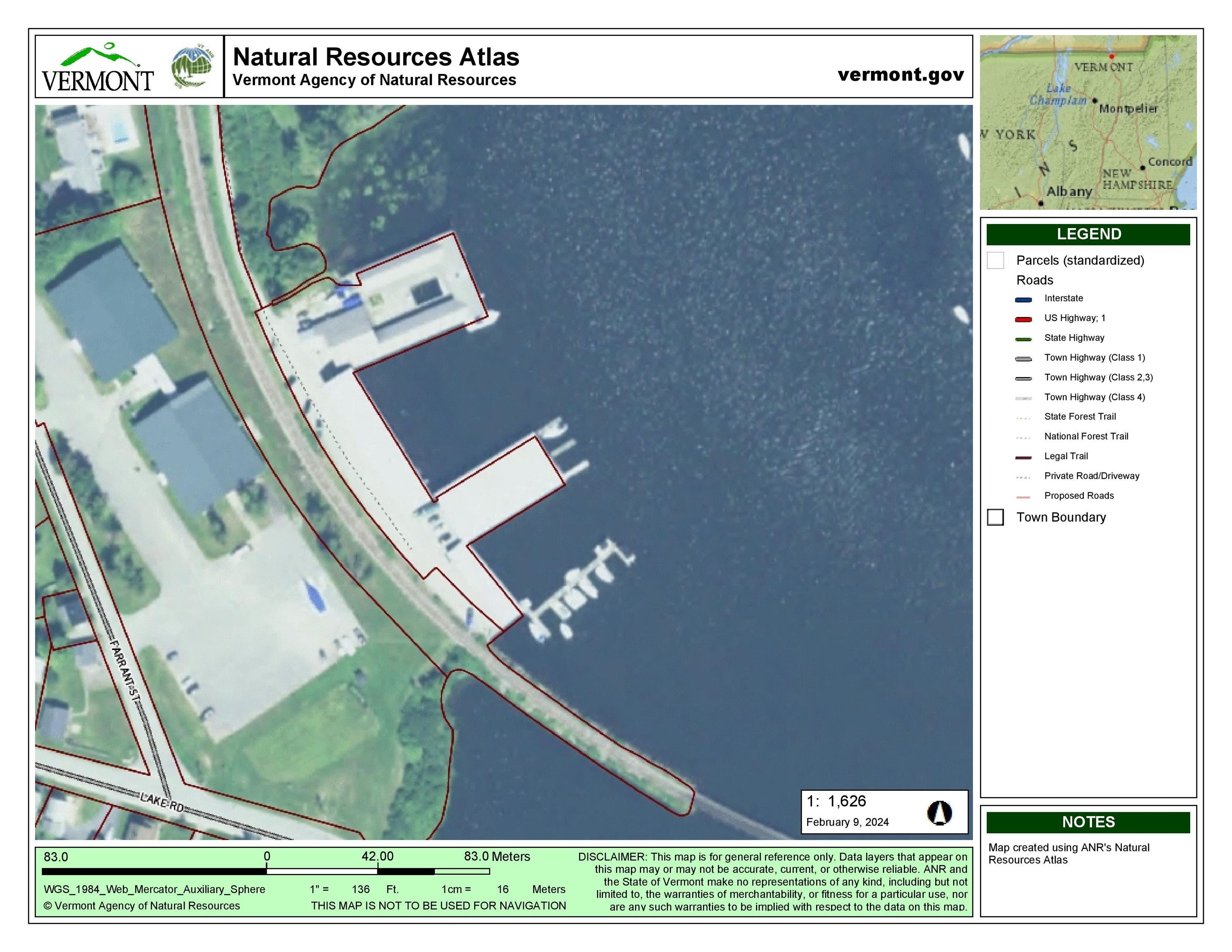Click the State Forest Trail symbol
1232x952 pixels.
[1023, 418]
